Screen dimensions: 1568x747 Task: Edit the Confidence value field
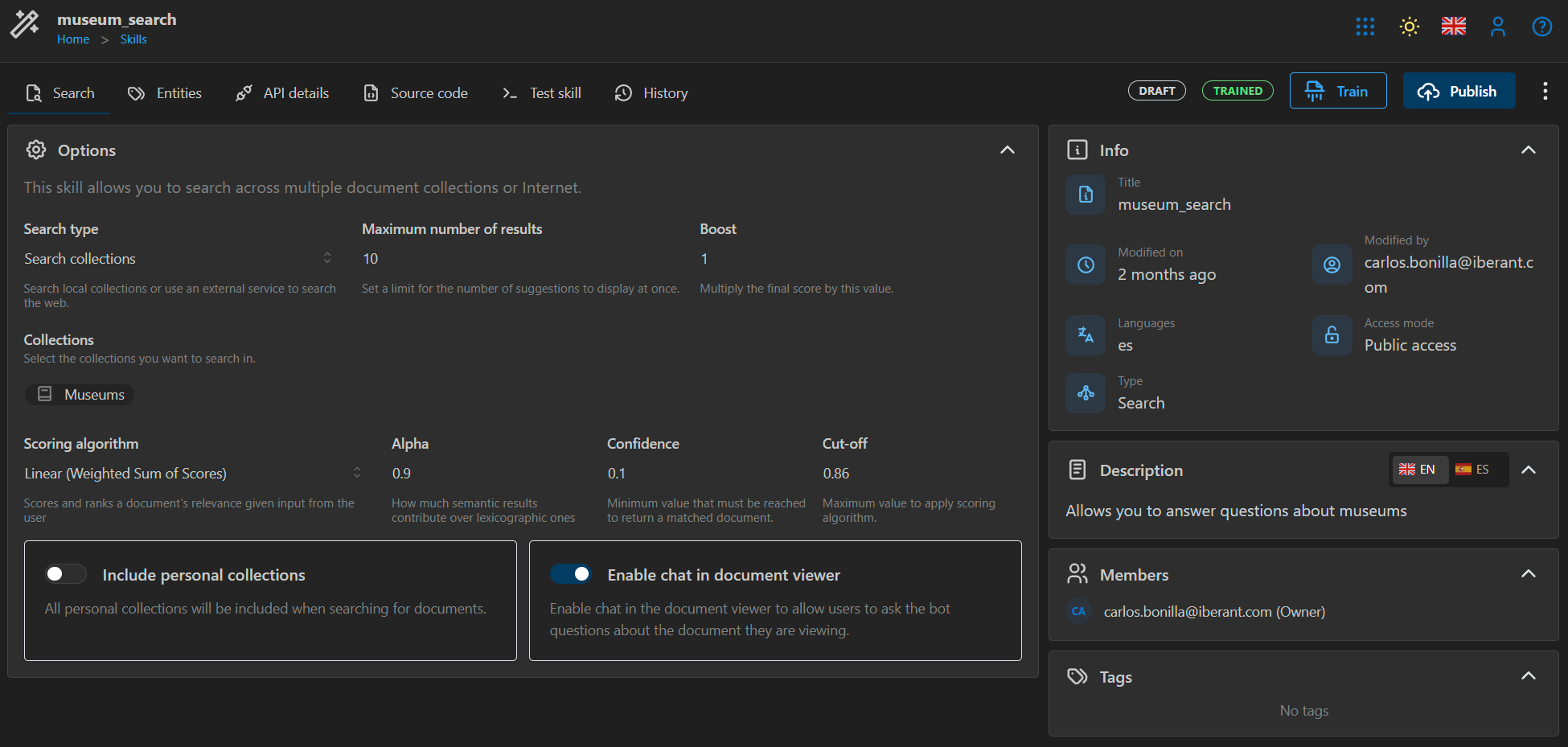[x=706, y=474]
